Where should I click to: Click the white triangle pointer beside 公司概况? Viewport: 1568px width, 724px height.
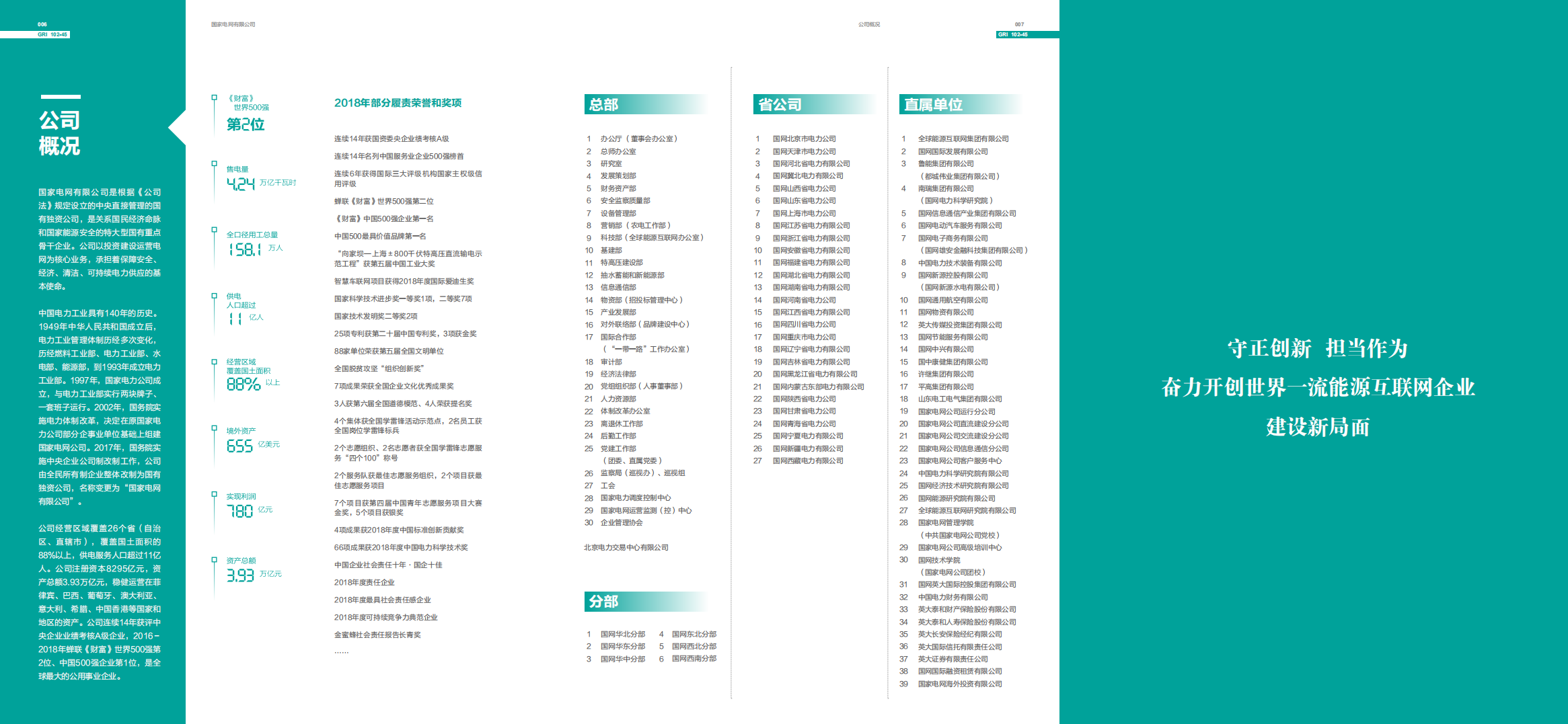[x=177, y=127]
